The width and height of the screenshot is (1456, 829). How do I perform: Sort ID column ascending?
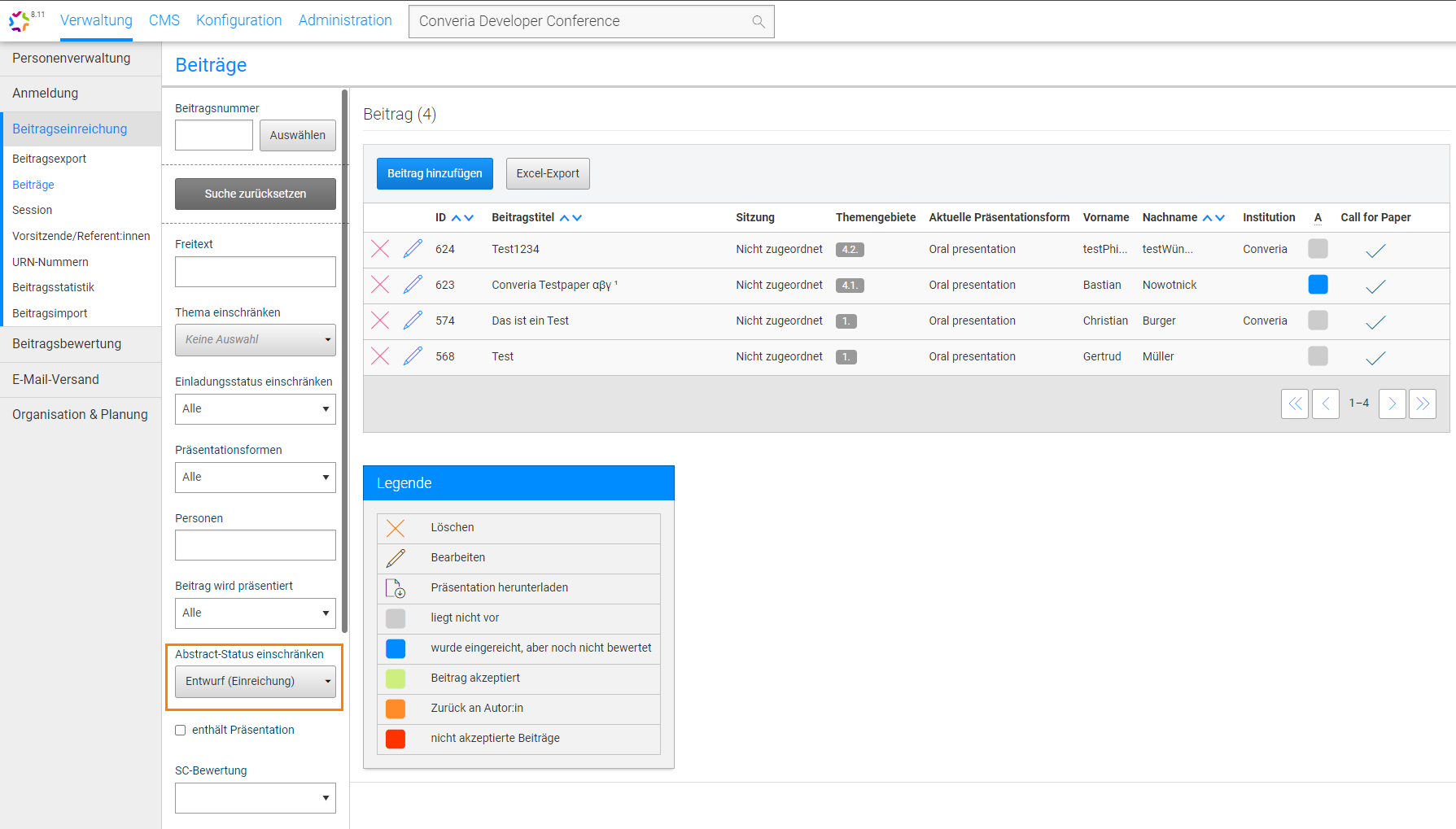point(457,218)
